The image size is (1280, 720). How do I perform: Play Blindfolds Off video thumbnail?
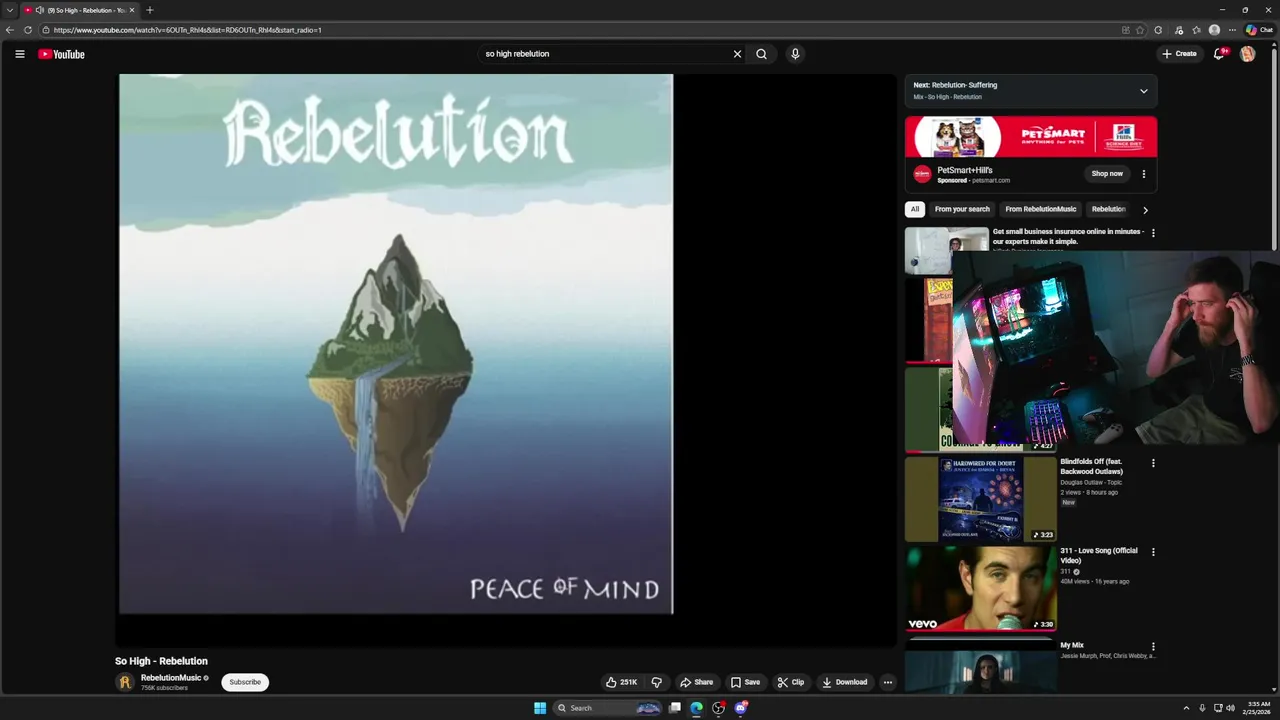[981, 499]
